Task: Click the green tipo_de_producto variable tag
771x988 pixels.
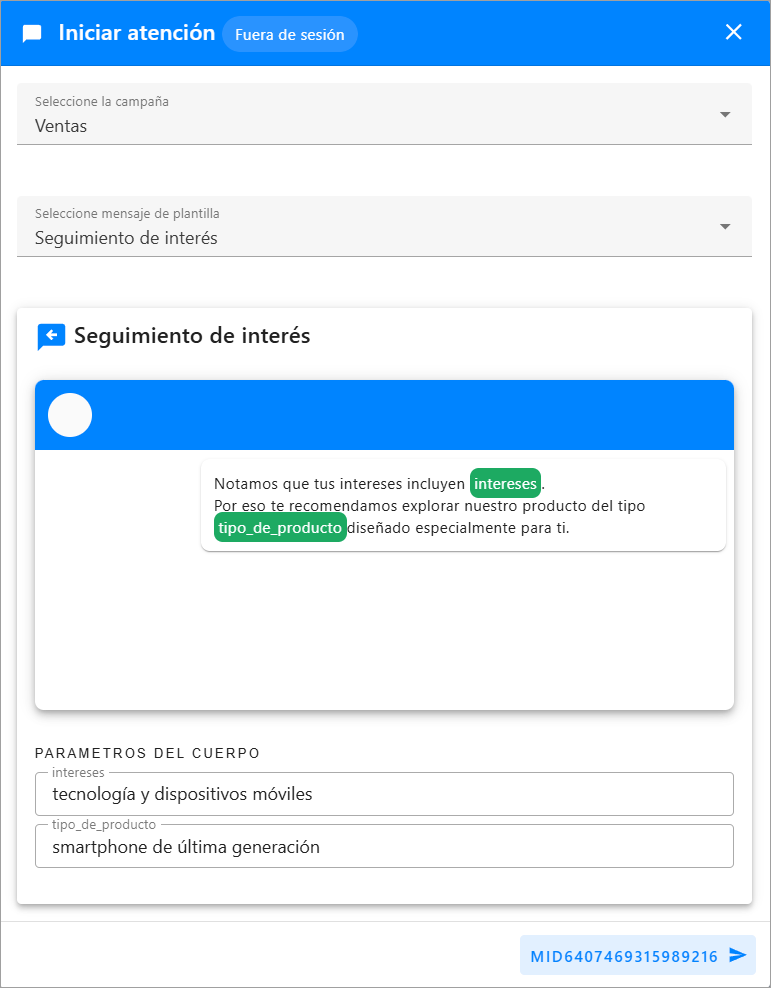Action: [280, 528]
